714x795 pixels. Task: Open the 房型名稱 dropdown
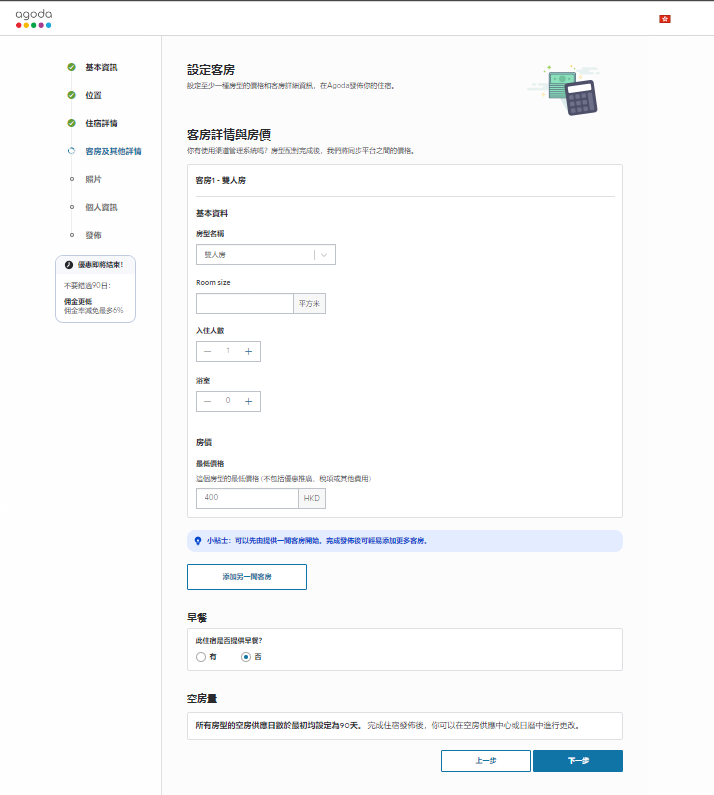(255, 255)
